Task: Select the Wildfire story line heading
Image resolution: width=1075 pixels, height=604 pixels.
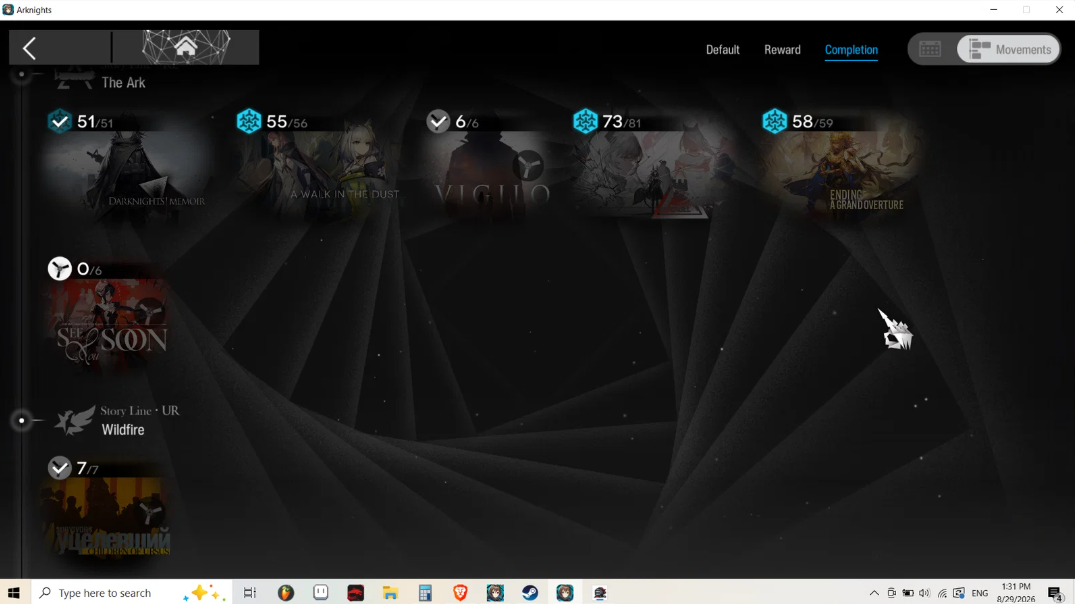Action: [123, 430]
